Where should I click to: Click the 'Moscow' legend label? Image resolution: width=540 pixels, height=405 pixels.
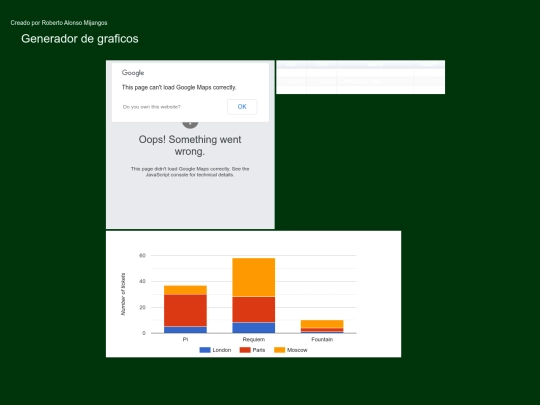[297, 350]
